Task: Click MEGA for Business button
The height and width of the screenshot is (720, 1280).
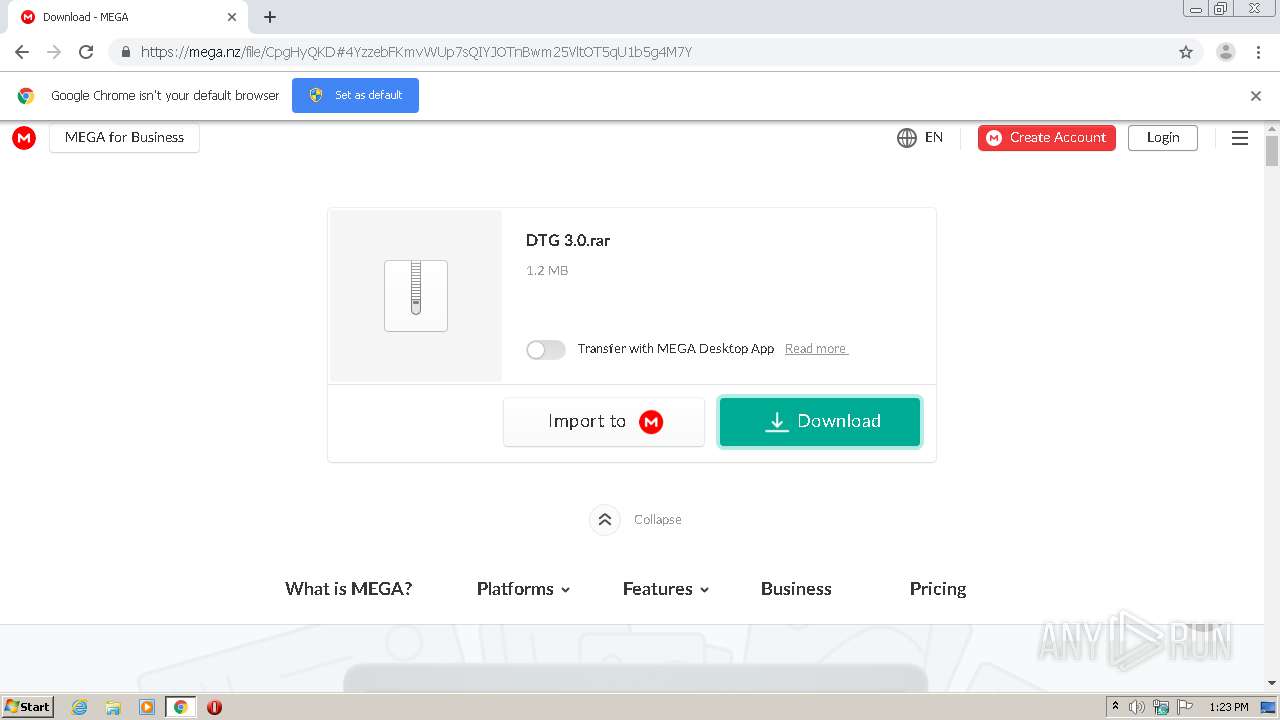Action: [x=124, y=138]
